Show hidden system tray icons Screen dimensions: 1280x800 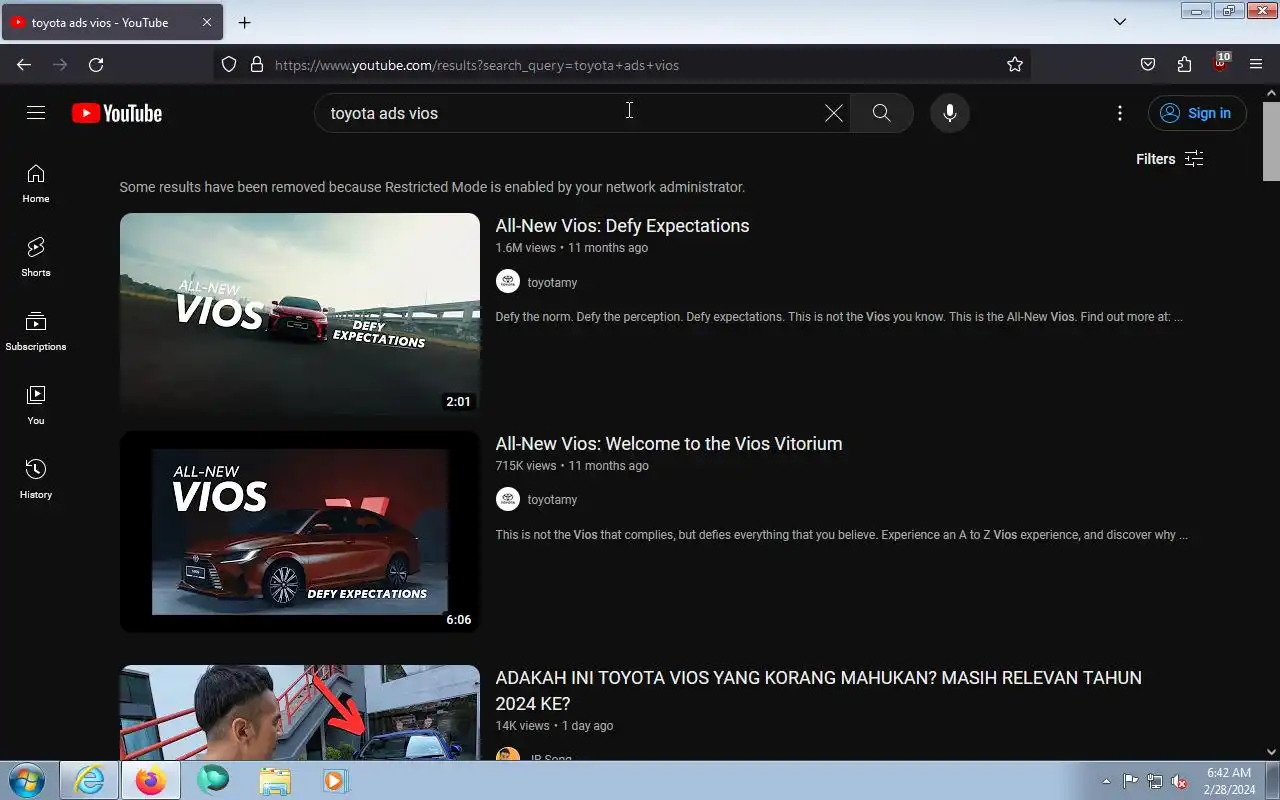coord(1106,781)
